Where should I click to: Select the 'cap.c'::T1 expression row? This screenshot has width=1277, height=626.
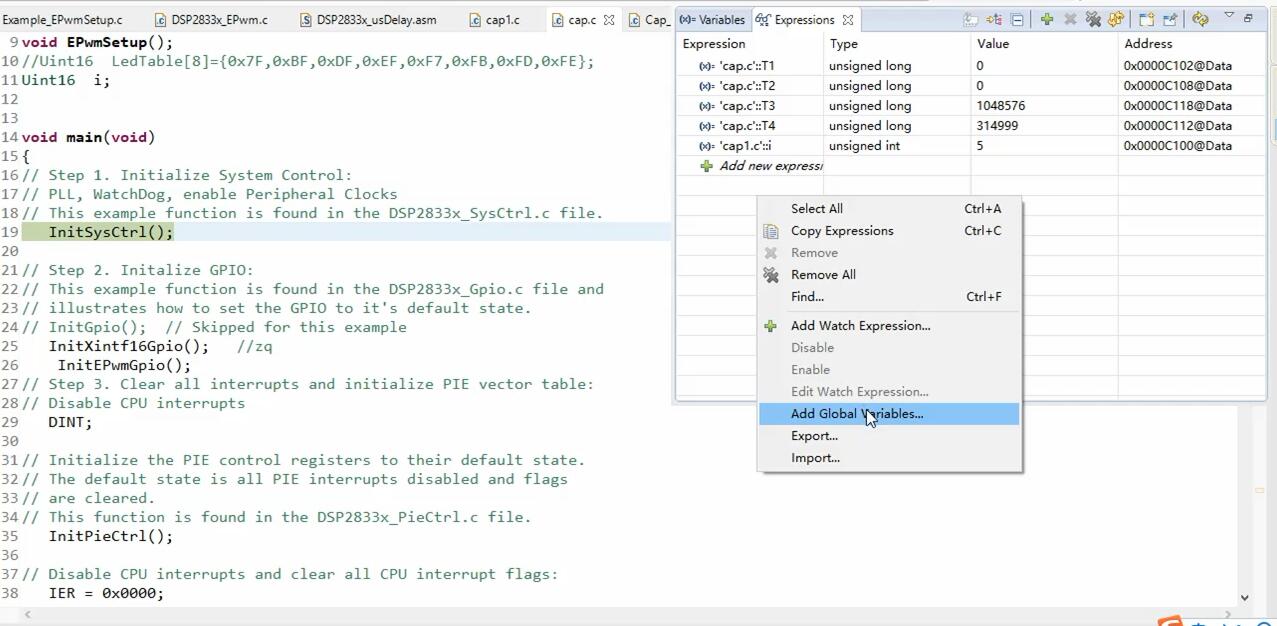point(971,66)
